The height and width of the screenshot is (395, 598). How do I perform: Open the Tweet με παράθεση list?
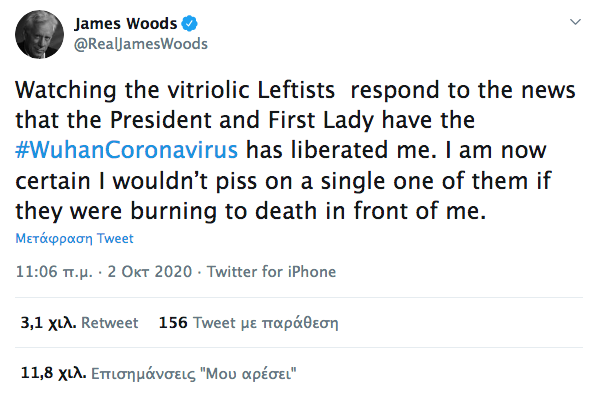click(266, 323)
